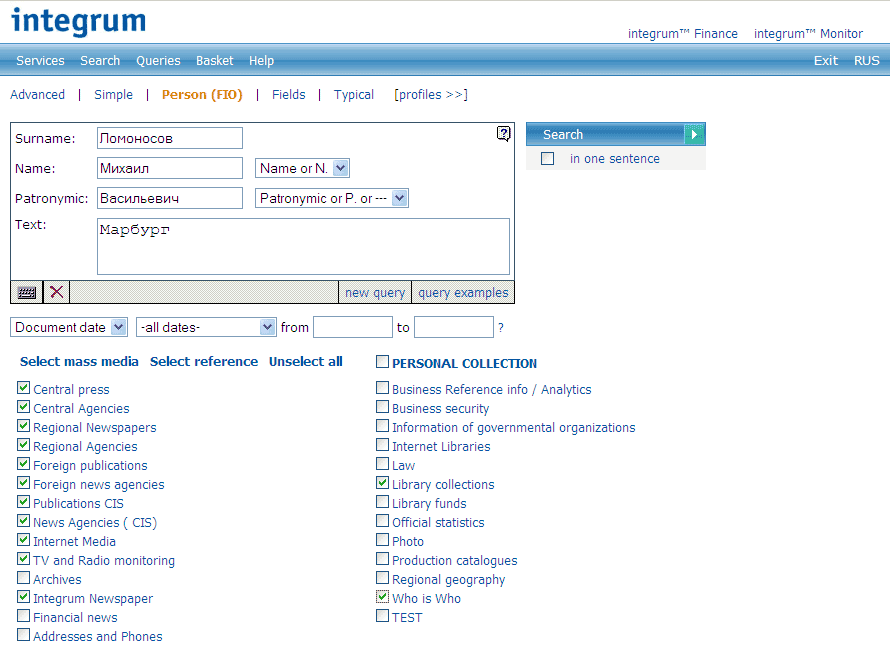Switch to the Advanced search tab
890x655 pixels.
point(37,95)
